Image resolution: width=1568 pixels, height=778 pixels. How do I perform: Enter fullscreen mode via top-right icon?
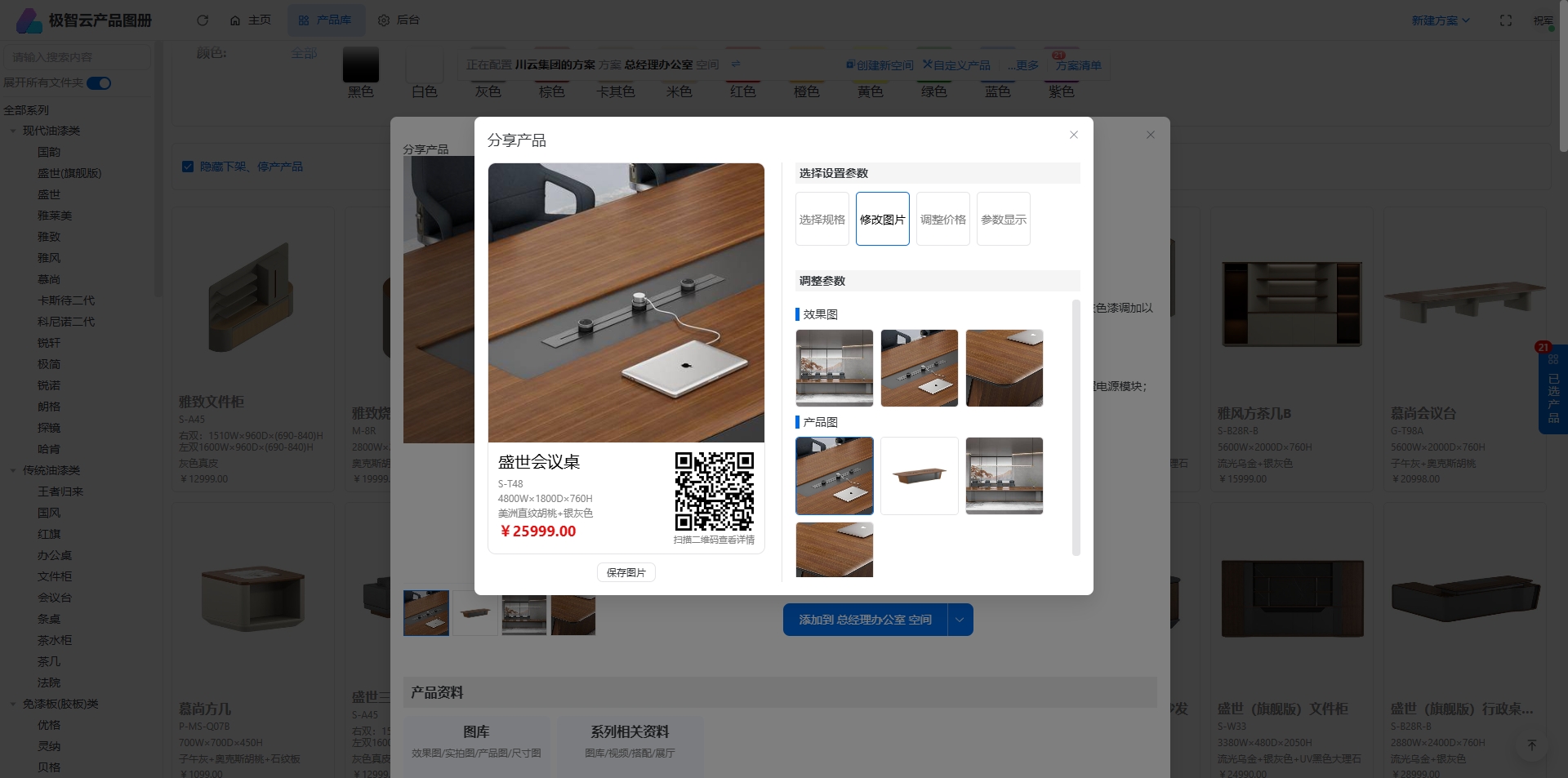coord(1505,20)
